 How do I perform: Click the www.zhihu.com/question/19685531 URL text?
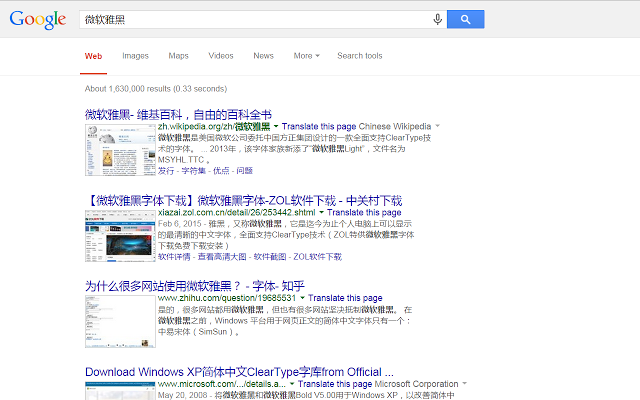click(227, 298)
